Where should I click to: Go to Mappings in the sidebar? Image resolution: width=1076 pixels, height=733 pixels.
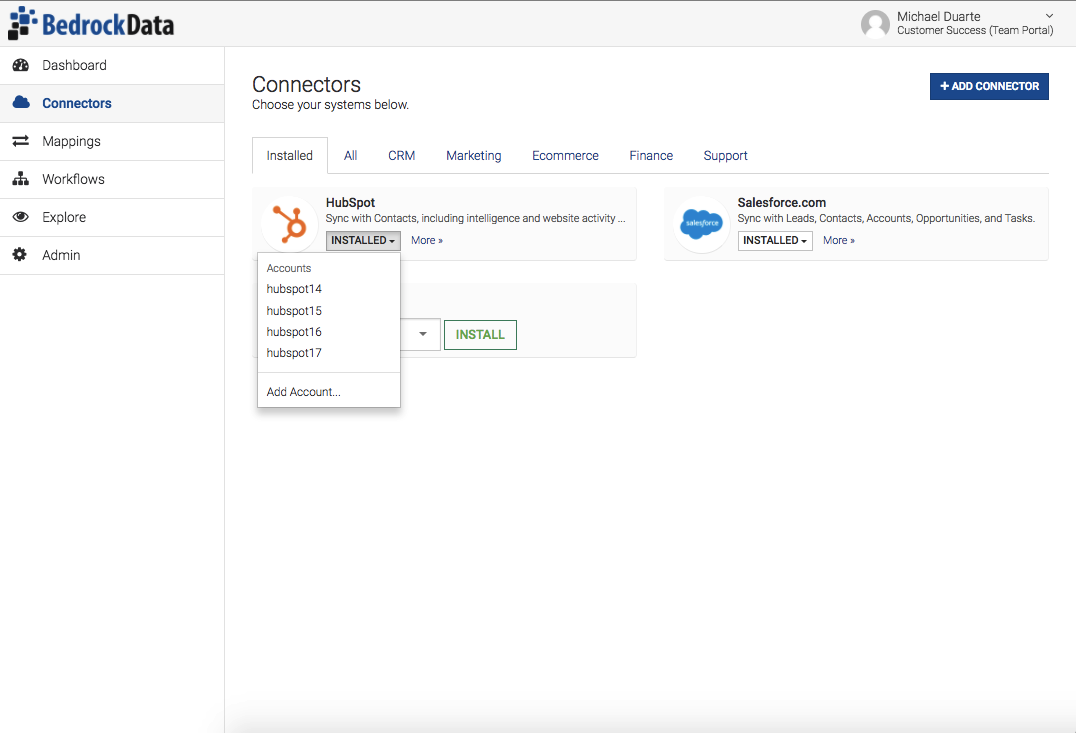point(113,141)
